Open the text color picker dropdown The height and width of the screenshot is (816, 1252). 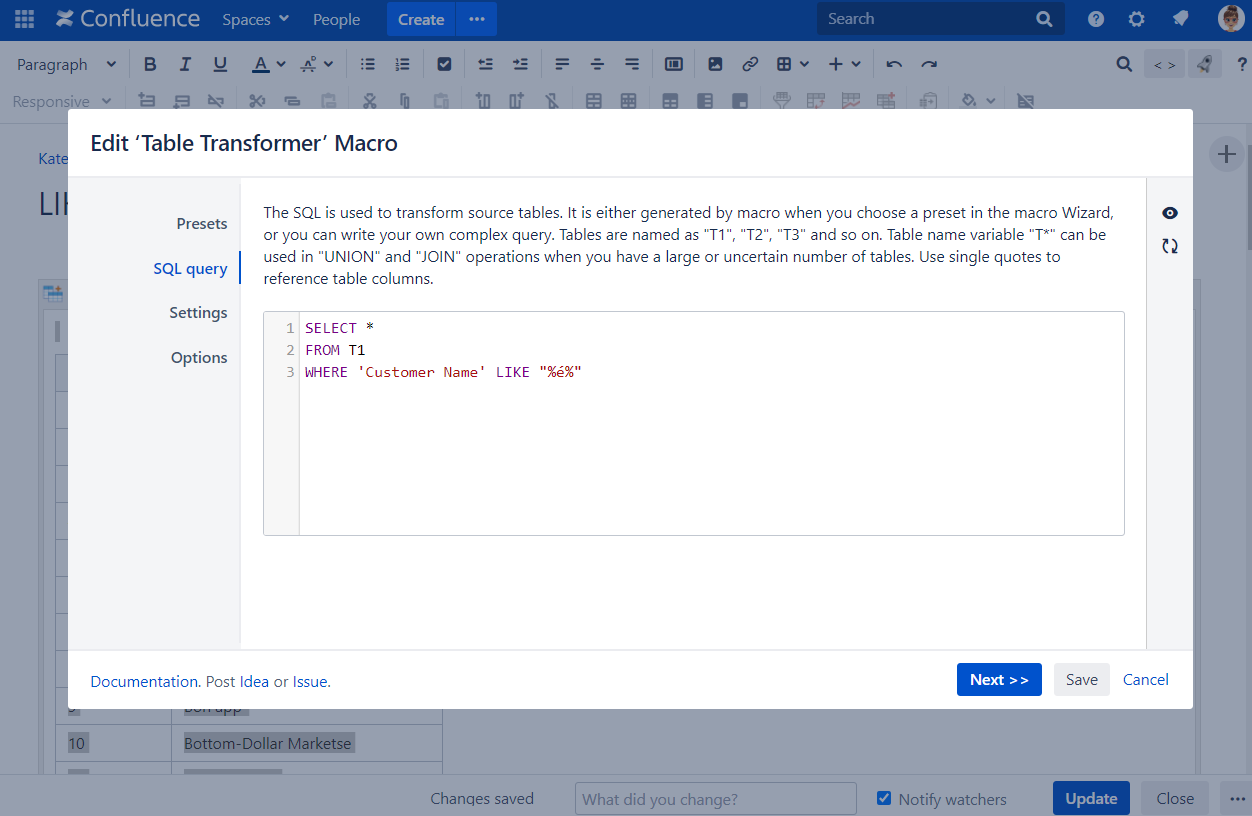(281, 64)
